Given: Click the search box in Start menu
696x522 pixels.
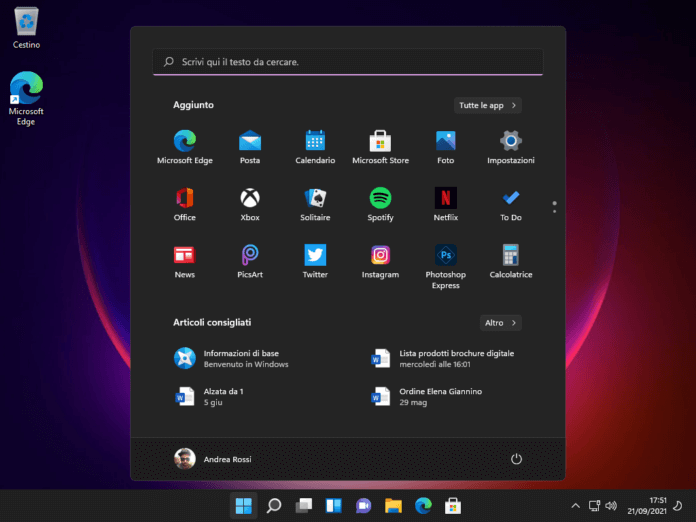Looking at the screenshot, I should (x=348, y=62).
